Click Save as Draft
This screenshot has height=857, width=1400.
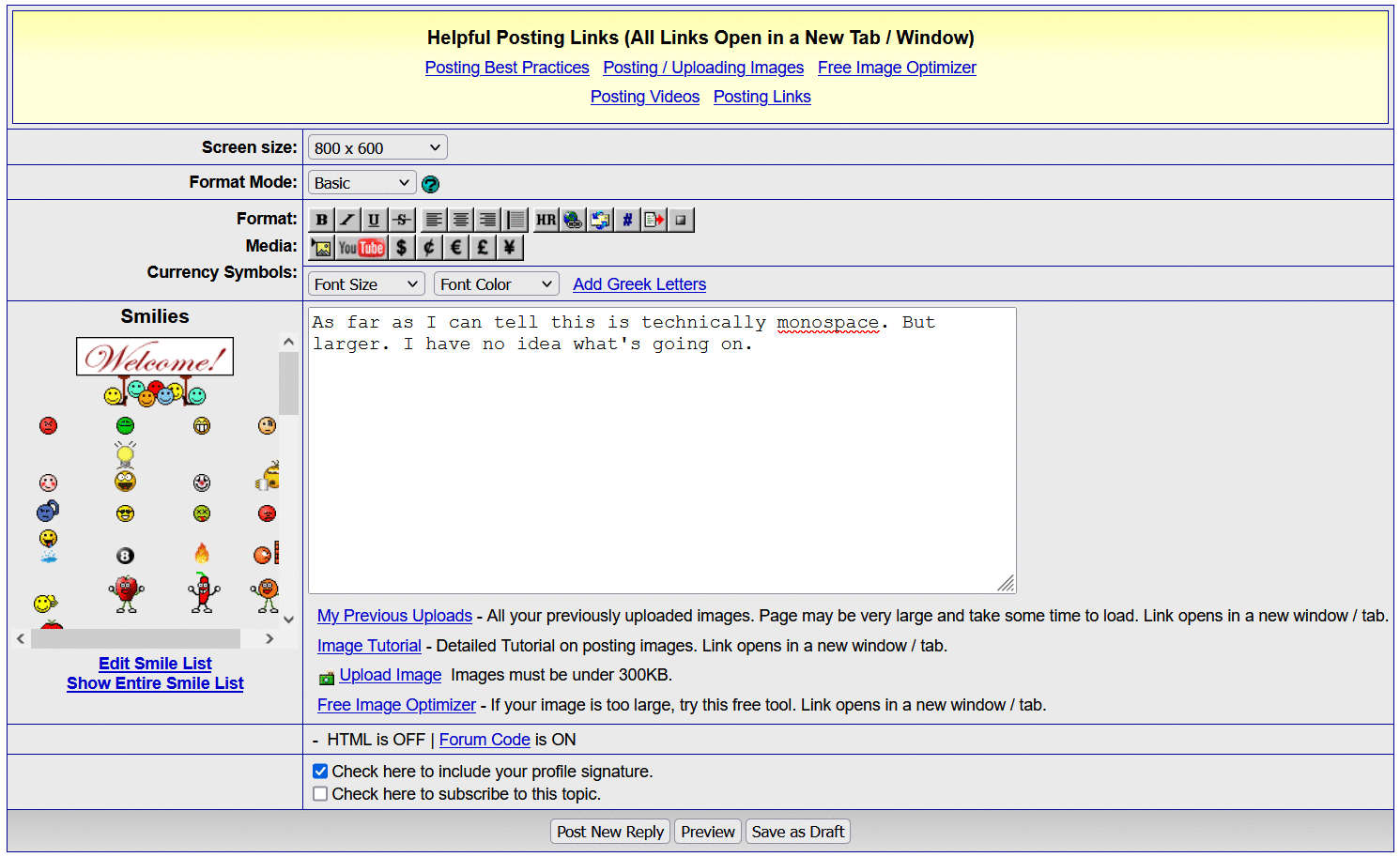pyautogui.click(x=798, y=832)
